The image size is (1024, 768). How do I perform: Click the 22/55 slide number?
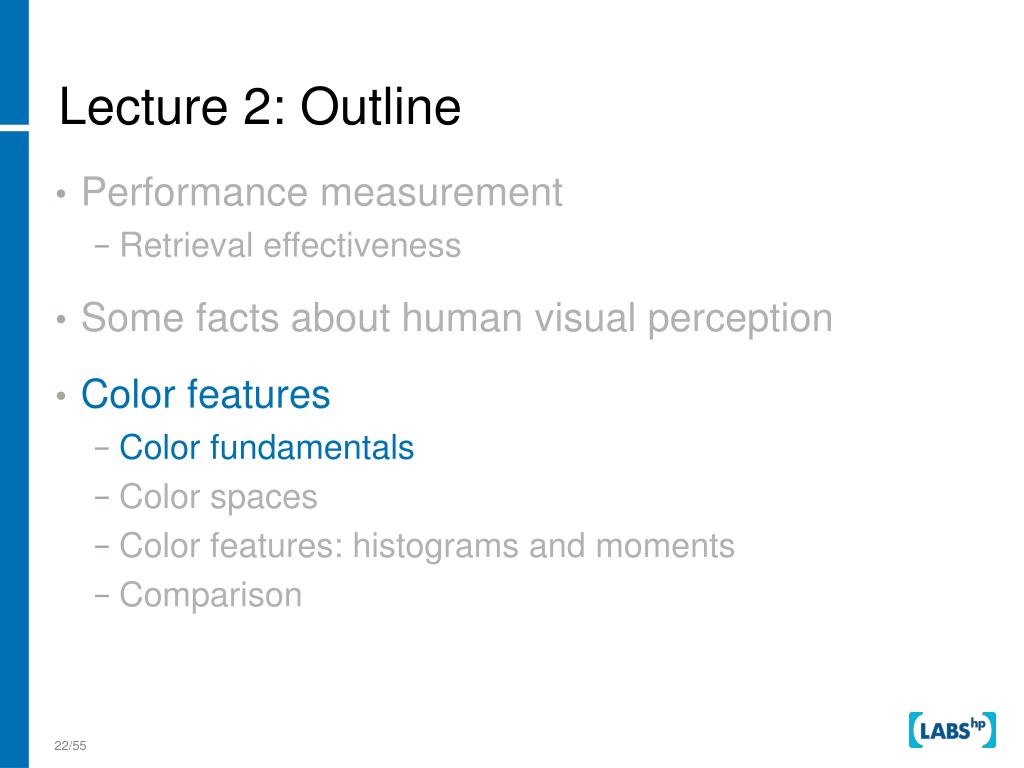70,746
